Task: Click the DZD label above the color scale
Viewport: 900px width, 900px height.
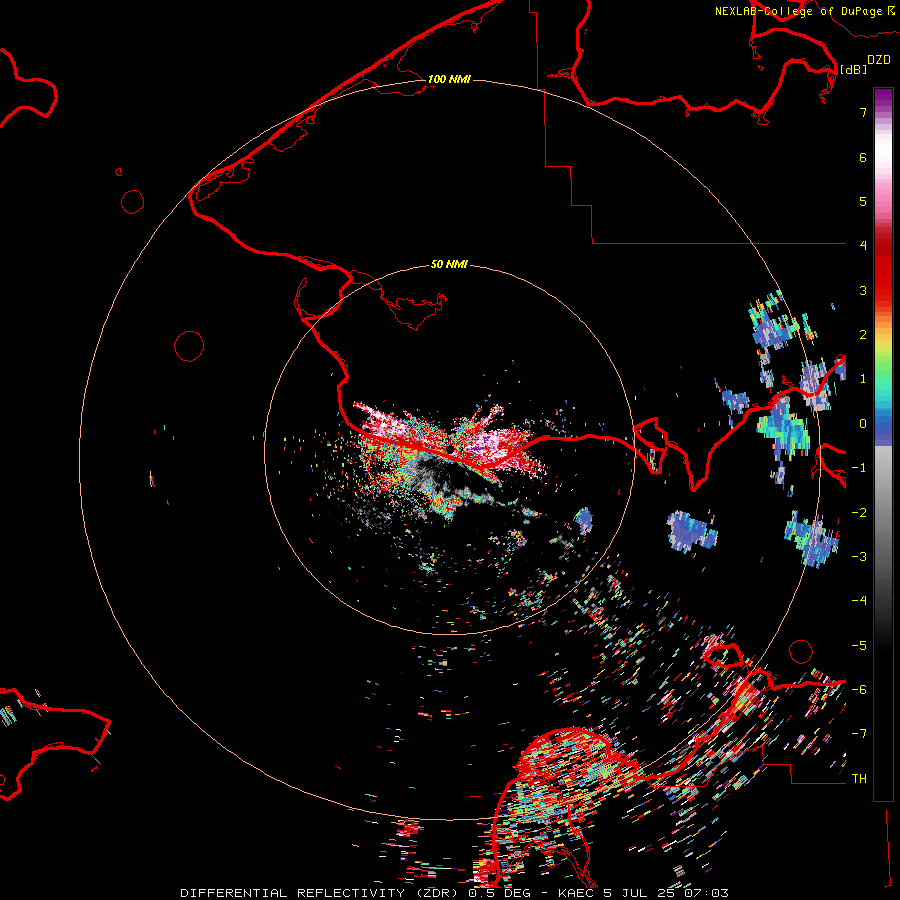Action: point(879,60)
